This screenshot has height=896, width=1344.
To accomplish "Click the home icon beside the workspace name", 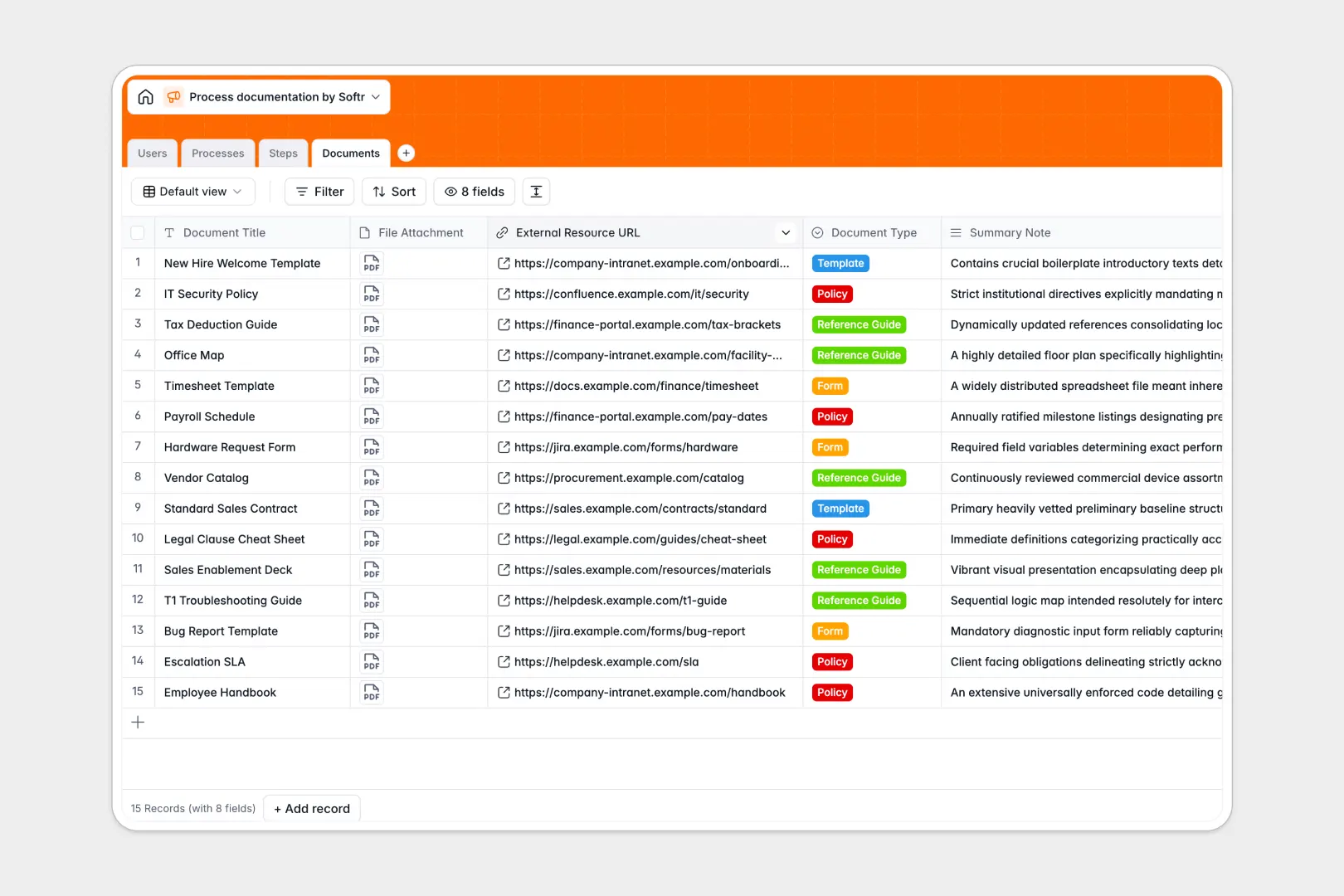I will 145,96.
